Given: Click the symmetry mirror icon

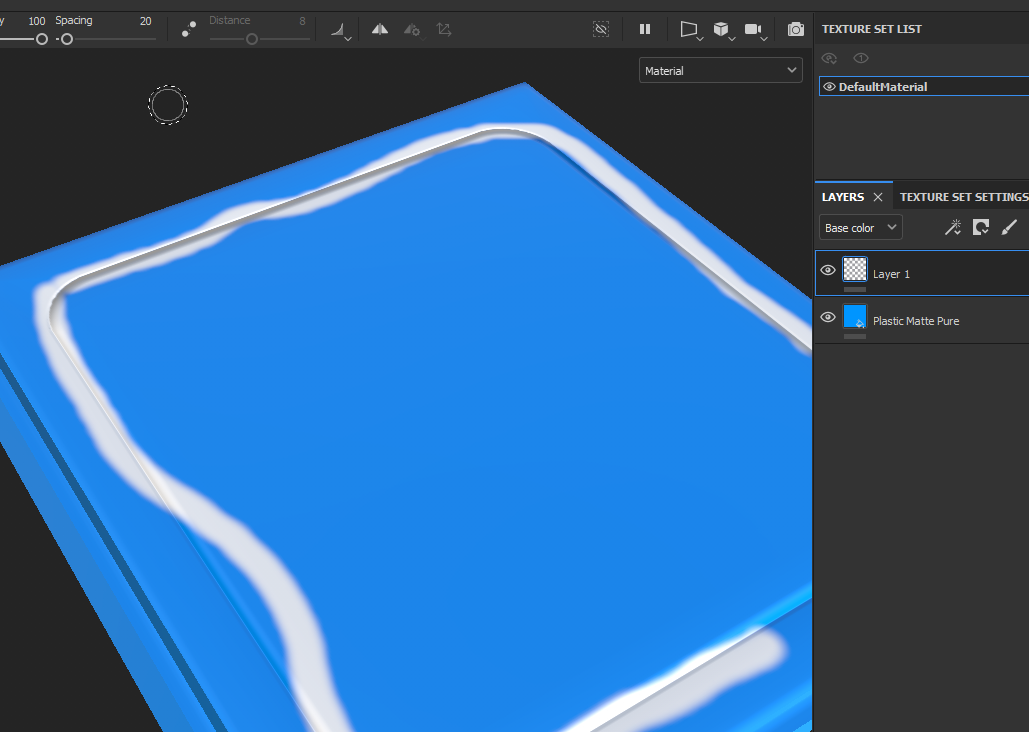Looking at the screenshot, I should [380, 30].
